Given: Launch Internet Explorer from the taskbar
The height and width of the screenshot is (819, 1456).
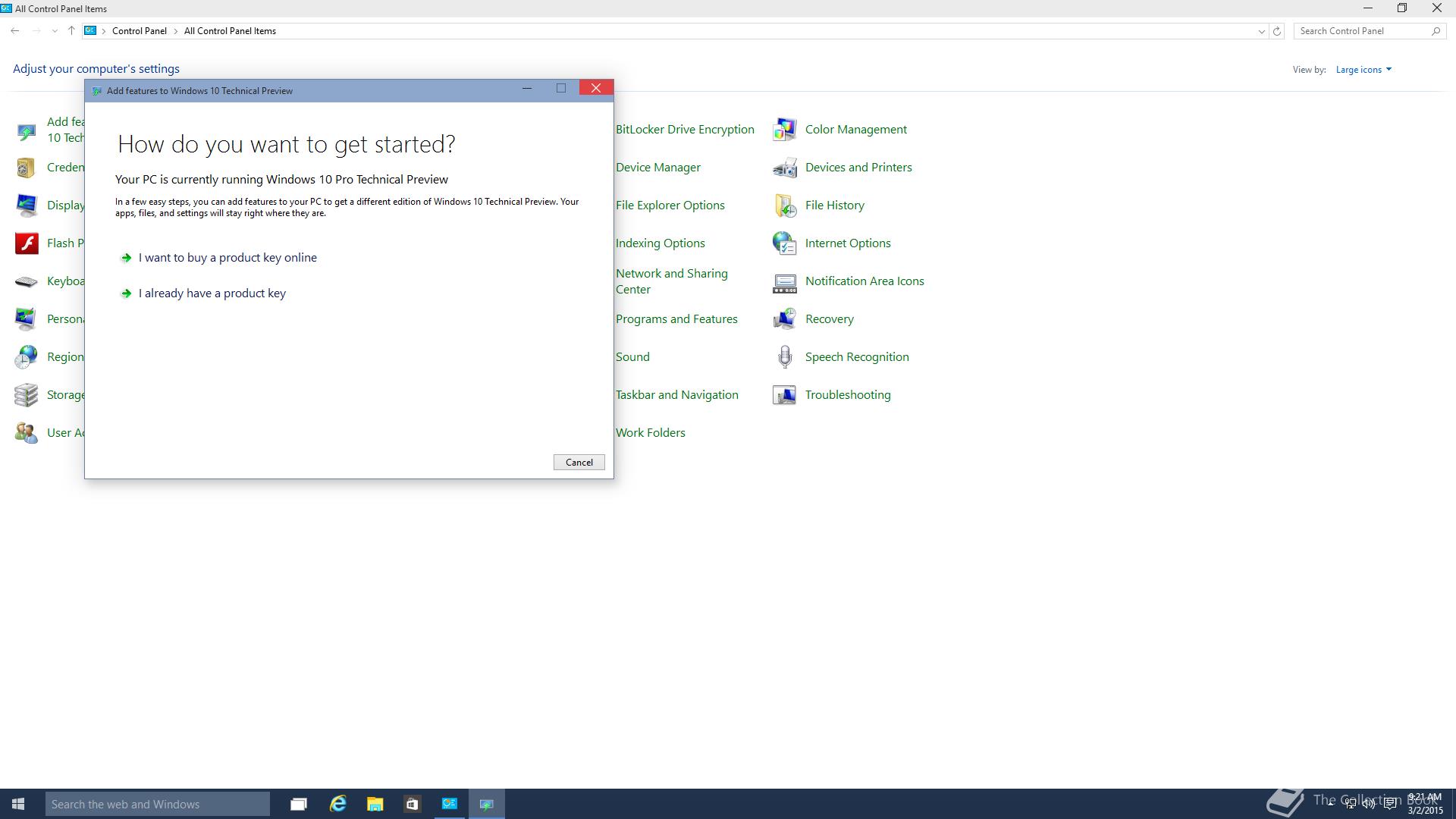Looking at the screenshot, I should [337, 804].
